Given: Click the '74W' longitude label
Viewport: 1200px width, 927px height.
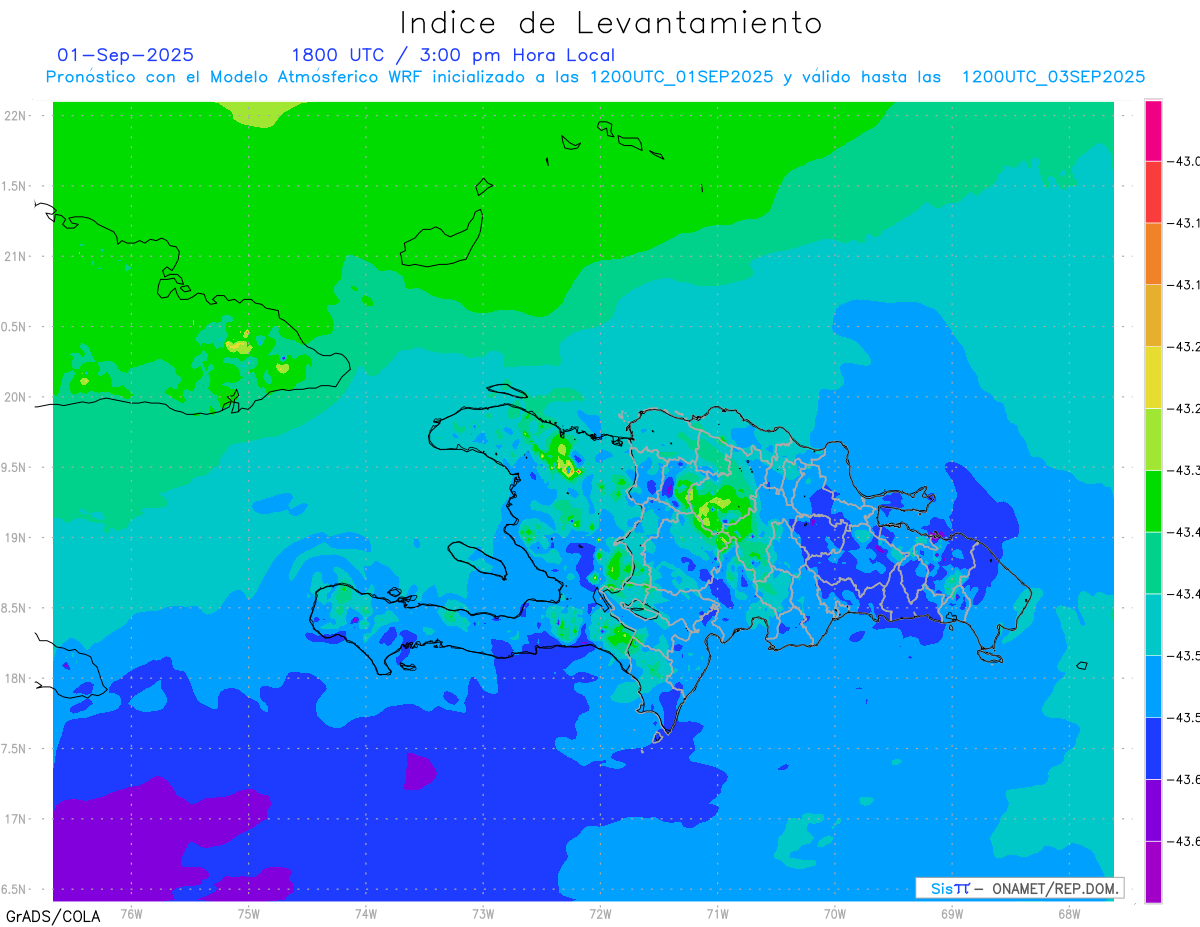Looking at the screenshot, I should pos(366,913).
